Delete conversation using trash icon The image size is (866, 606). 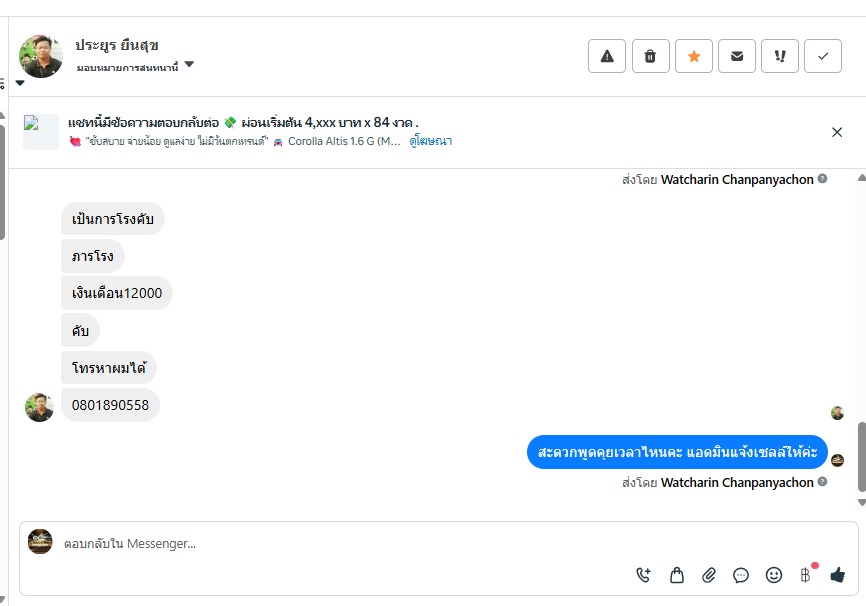point(650,56)
